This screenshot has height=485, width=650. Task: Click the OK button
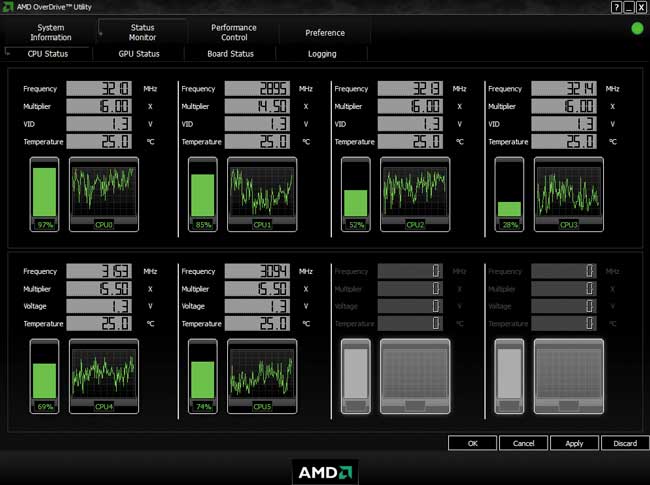(473, 443)
